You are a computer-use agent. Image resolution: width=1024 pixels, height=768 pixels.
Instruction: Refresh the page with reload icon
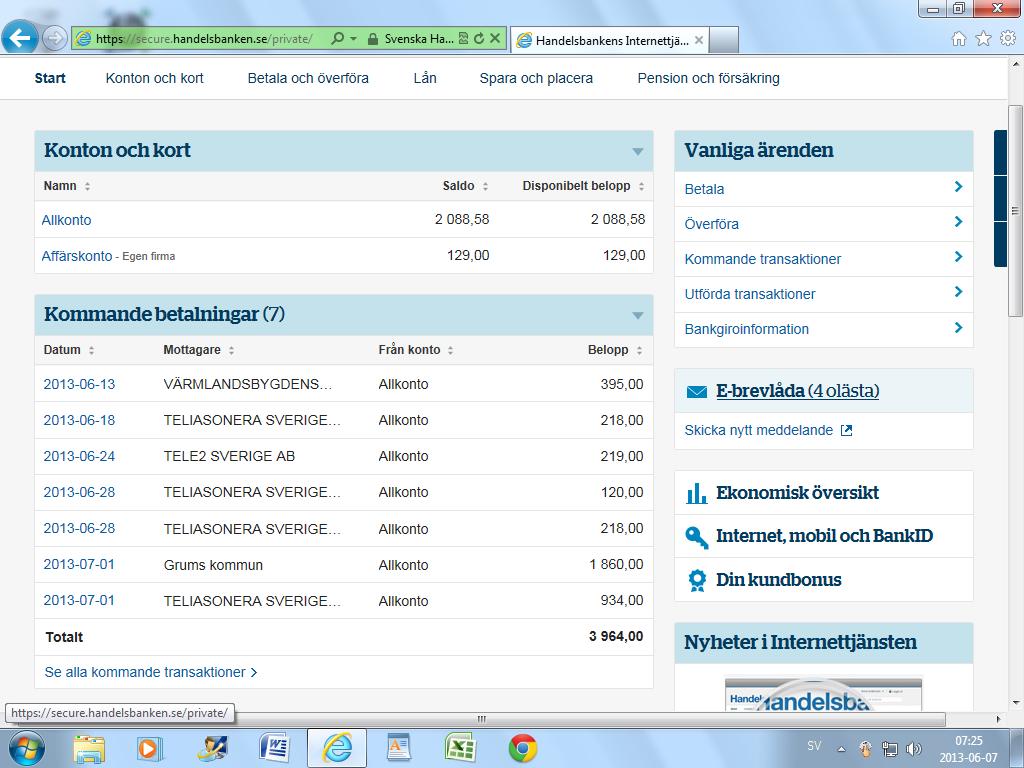(x=479, y=39)
